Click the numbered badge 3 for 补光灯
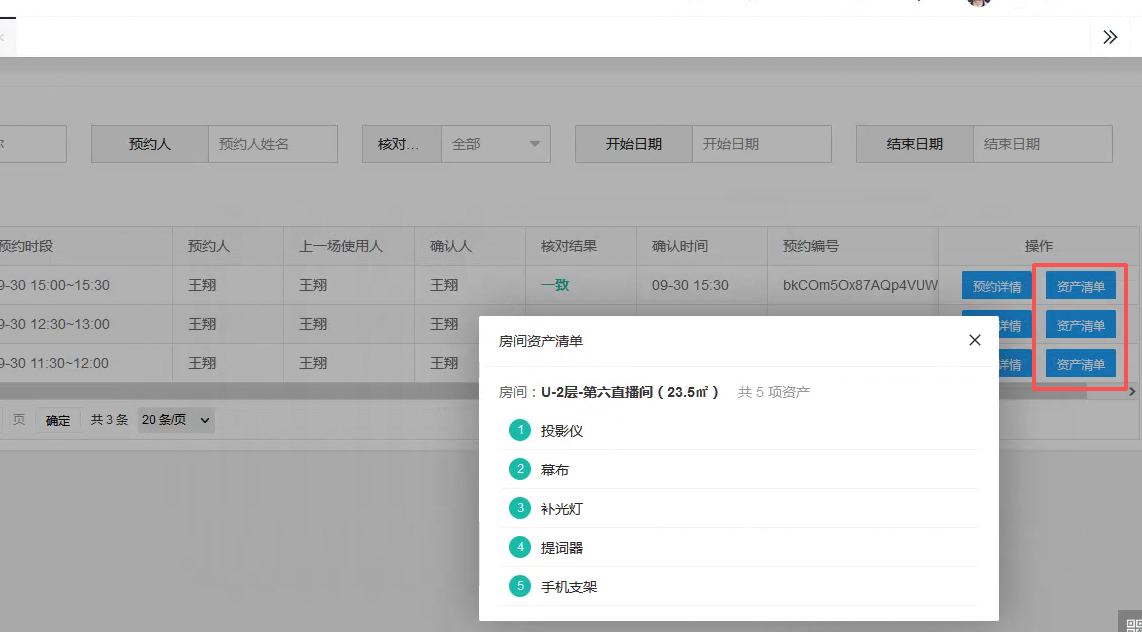 (520, 508)
